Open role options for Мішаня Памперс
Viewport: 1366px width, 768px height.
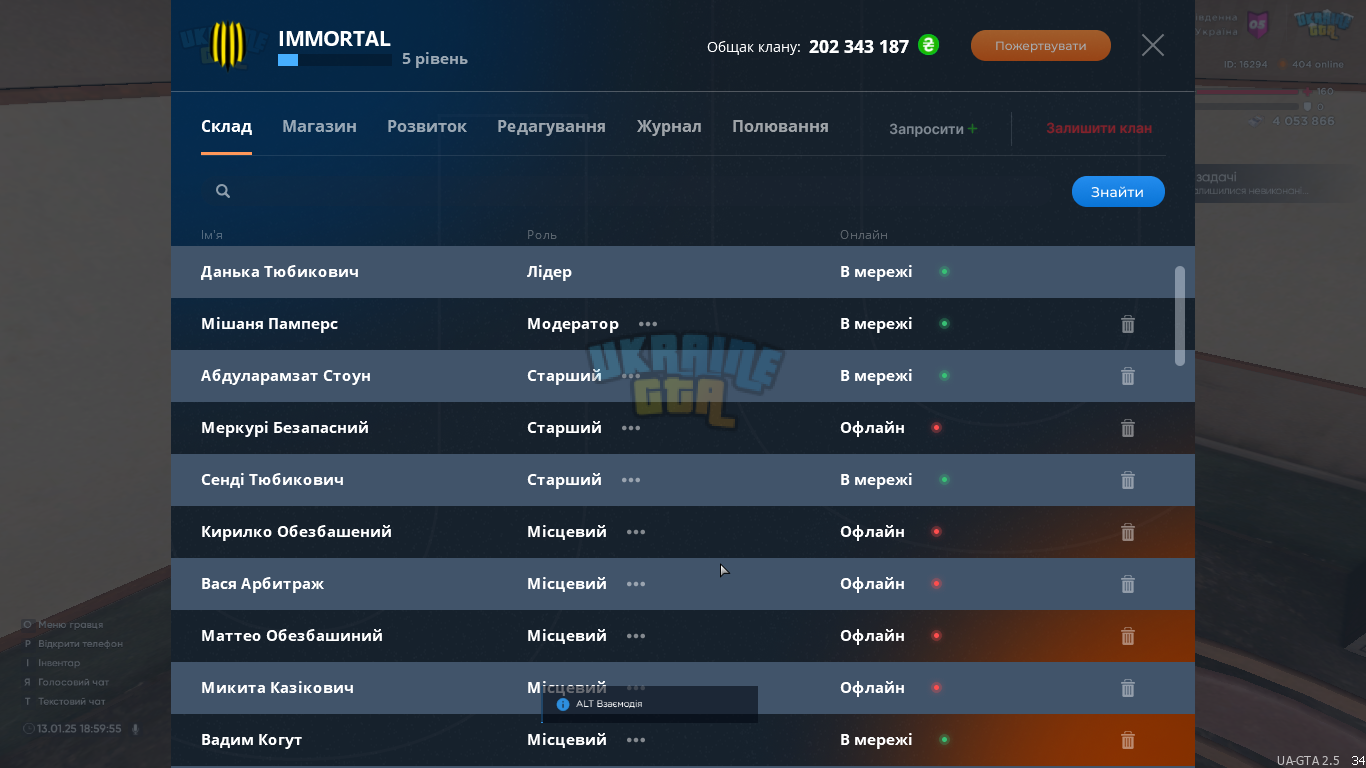[x=648, y=324]
